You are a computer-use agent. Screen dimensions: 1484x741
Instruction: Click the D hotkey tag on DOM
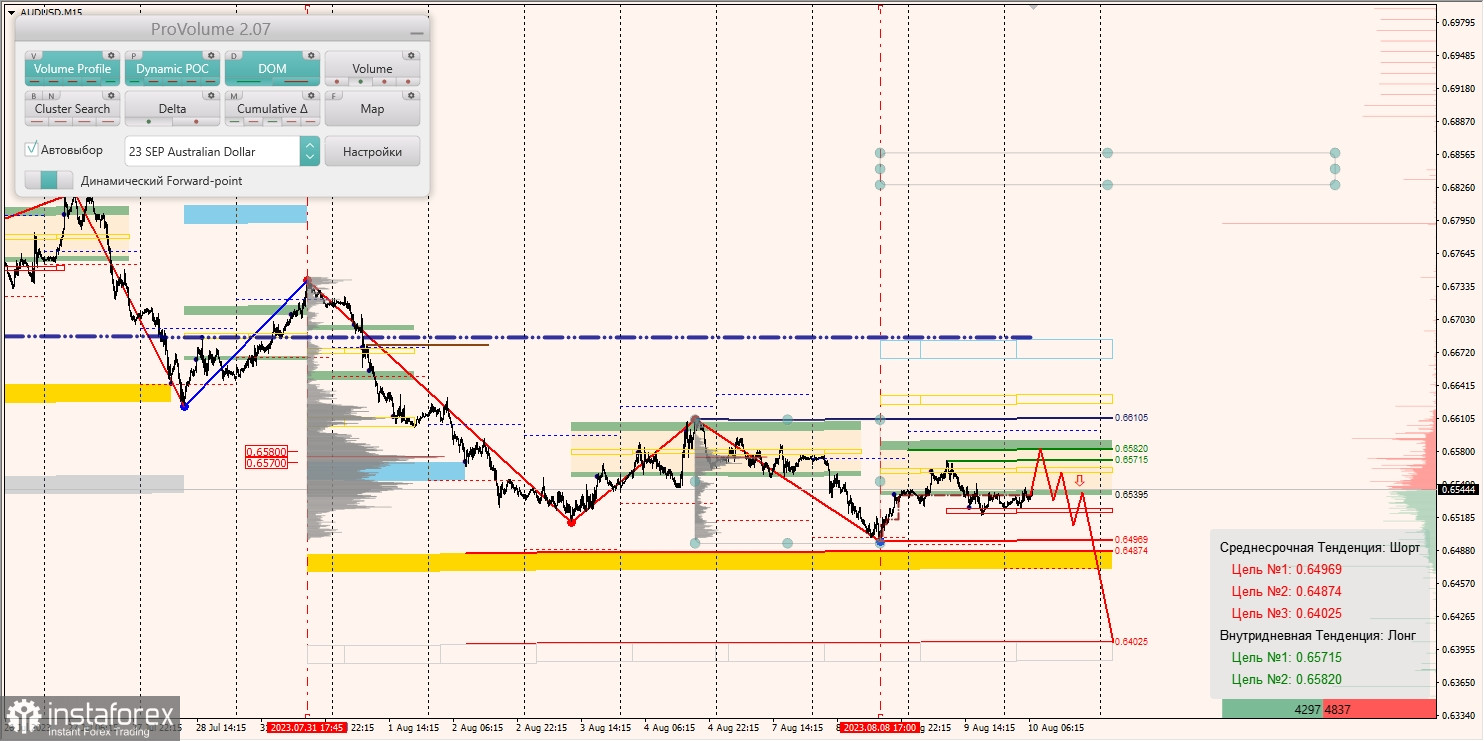[235, 56]
